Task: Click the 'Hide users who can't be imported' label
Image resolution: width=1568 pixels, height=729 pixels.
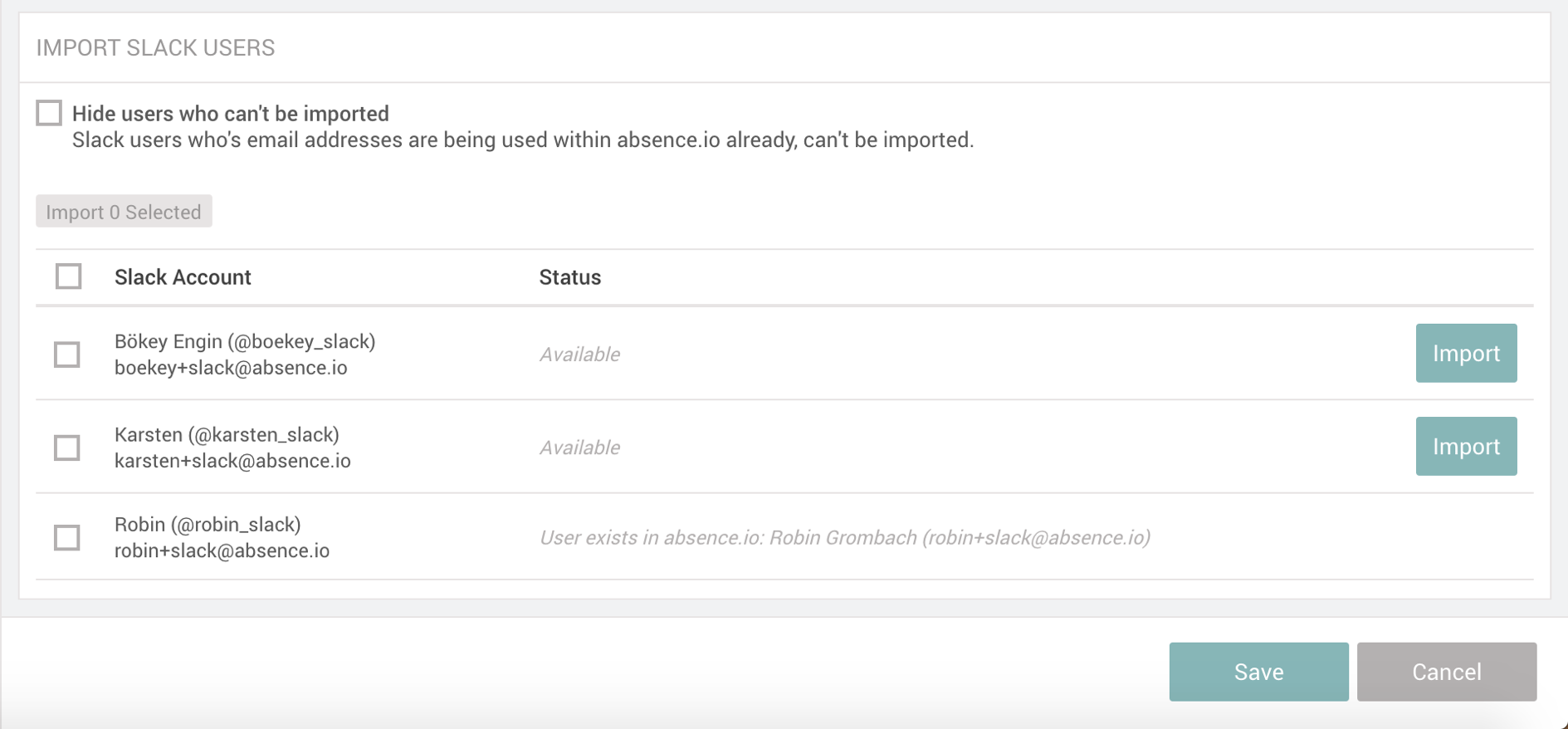Action: 230,114
